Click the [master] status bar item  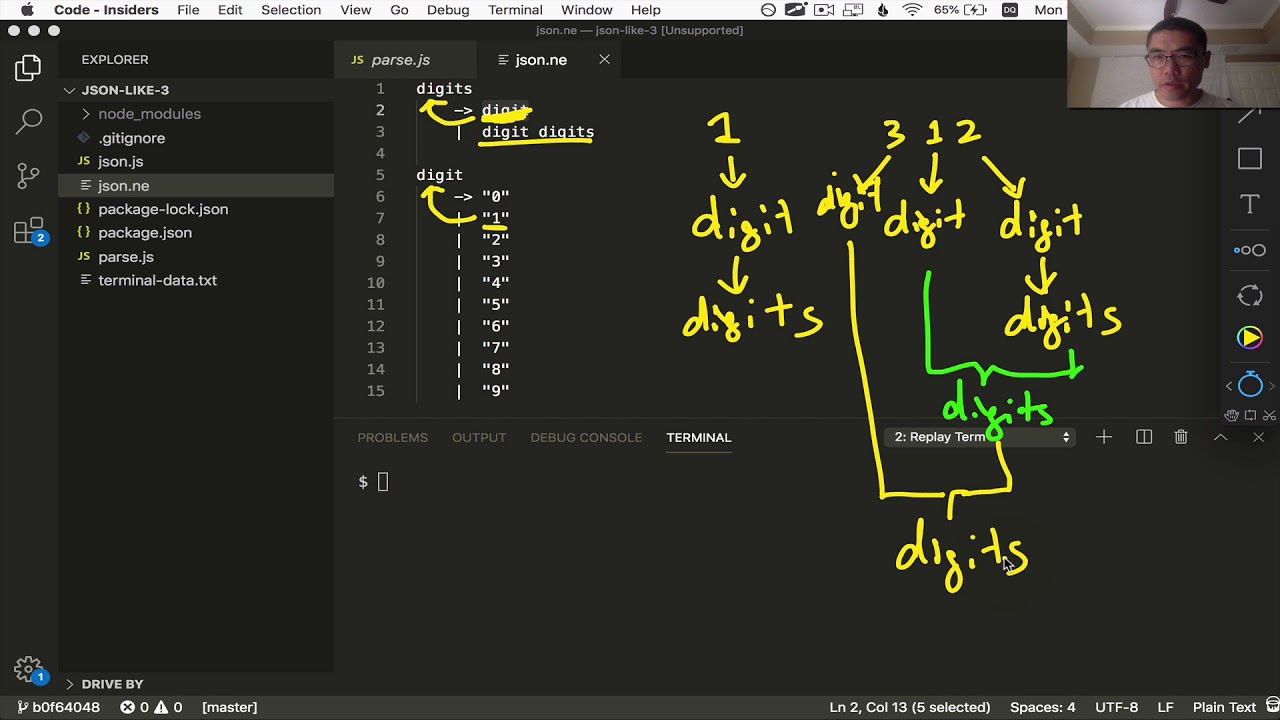point(229,707)
